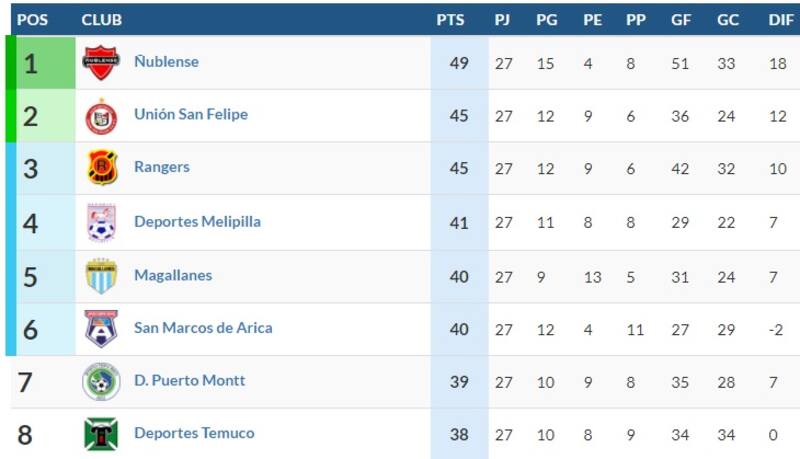Click the Unión San Felipe crest icon

101,116
